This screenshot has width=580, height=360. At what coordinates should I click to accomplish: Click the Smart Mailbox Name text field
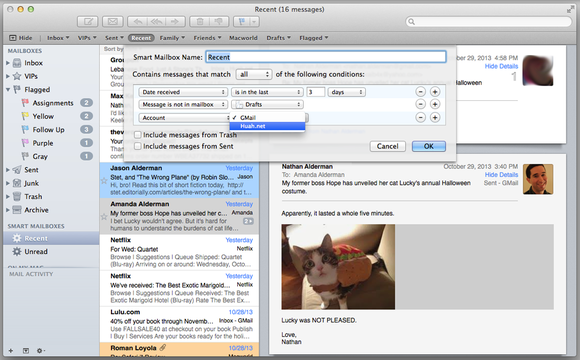326,57
